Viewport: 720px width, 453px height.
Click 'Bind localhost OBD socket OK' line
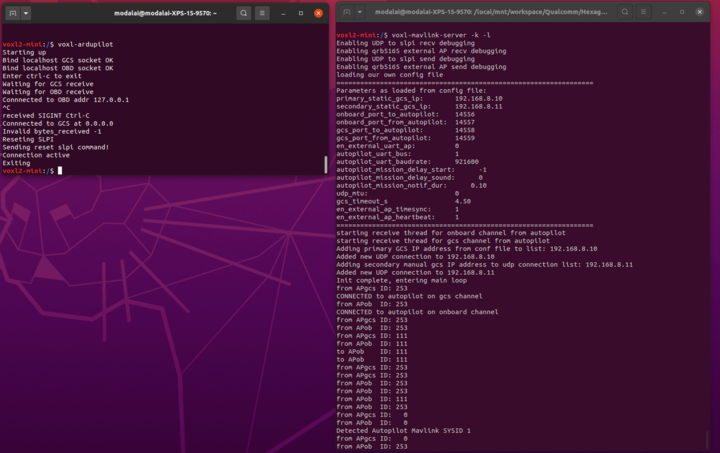(58, 68)
